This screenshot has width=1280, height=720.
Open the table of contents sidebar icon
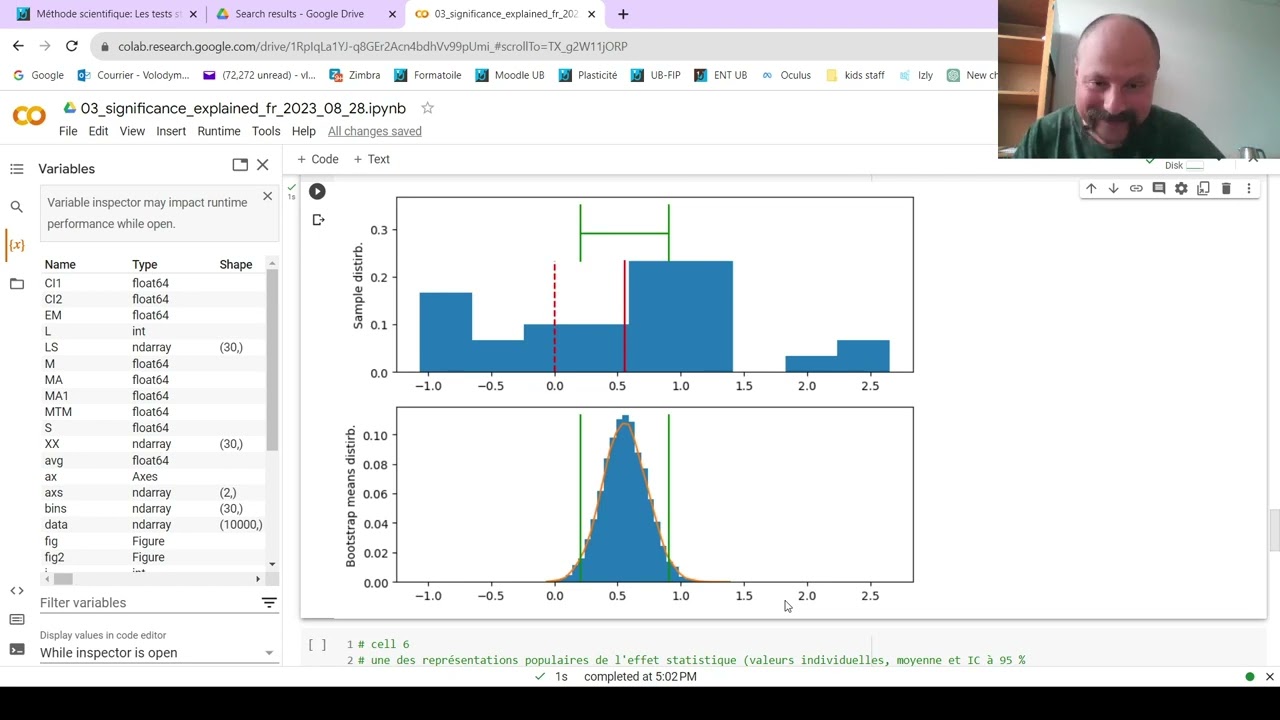[x=16, y=169]
